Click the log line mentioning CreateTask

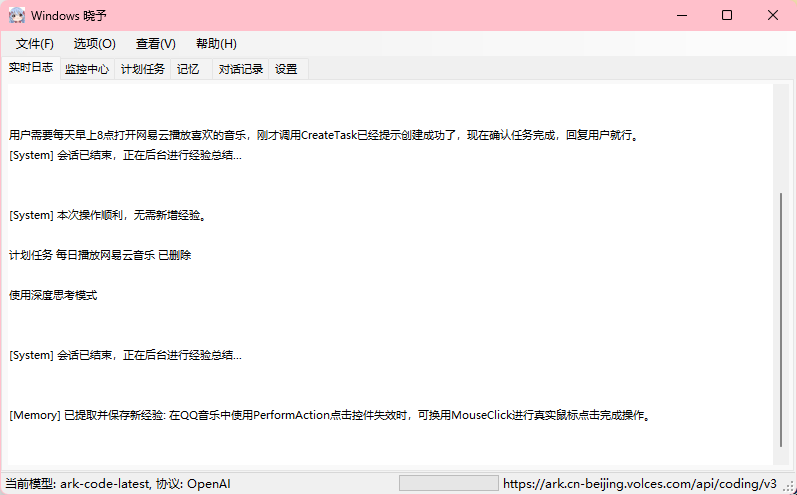point(324,135)
